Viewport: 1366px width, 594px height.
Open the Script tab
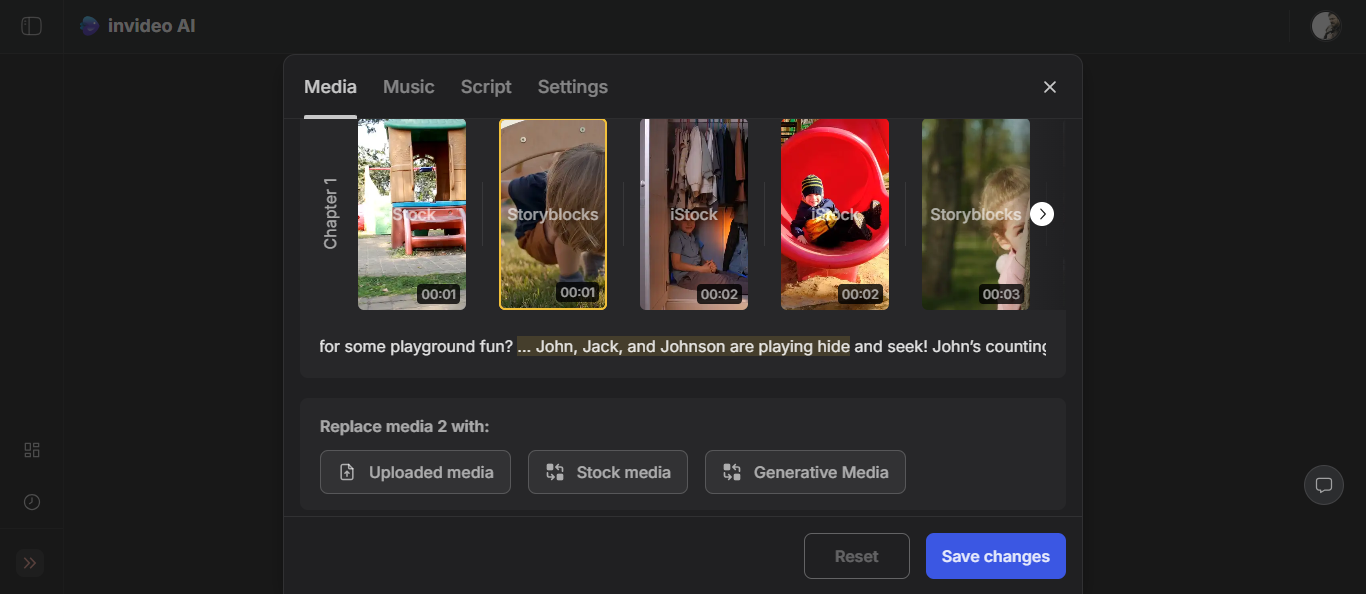486,87
